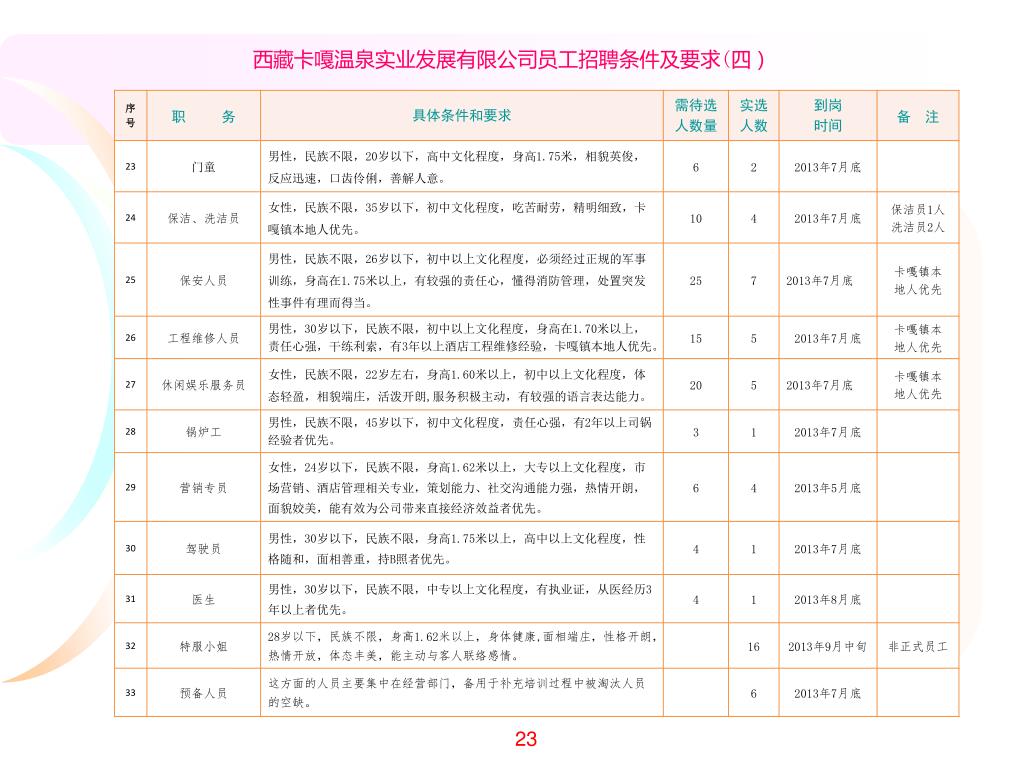
Task: Select the 医生 job title cell
Action: coord(203,600)
